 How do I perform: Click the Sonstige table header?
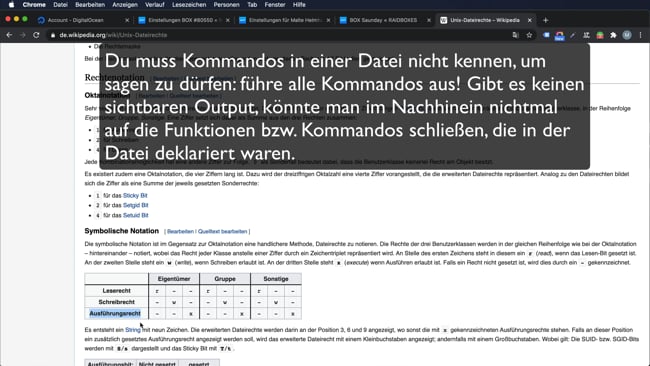pos(276,279)
